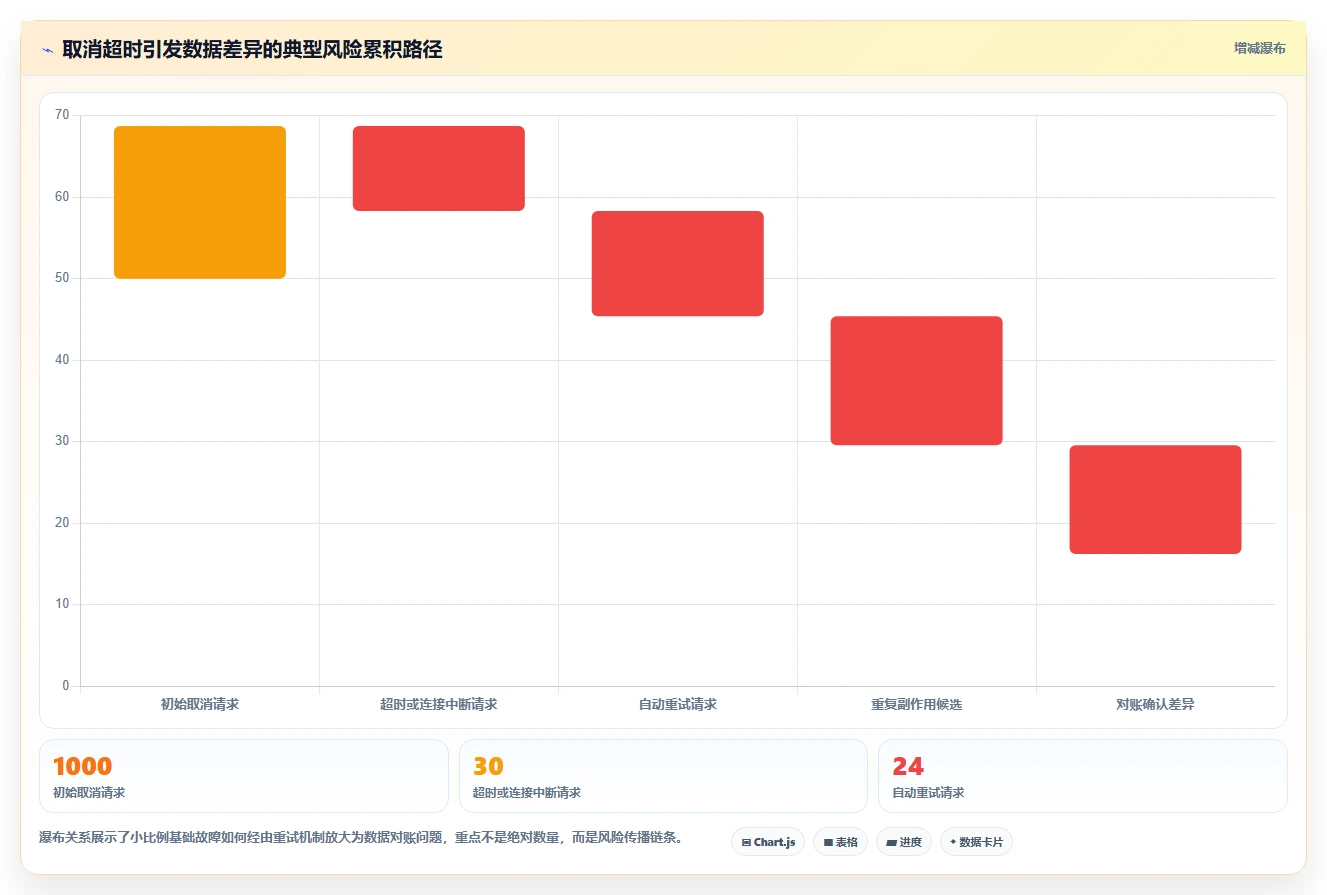Click y-axis value 40

click(x=62, y=360)
